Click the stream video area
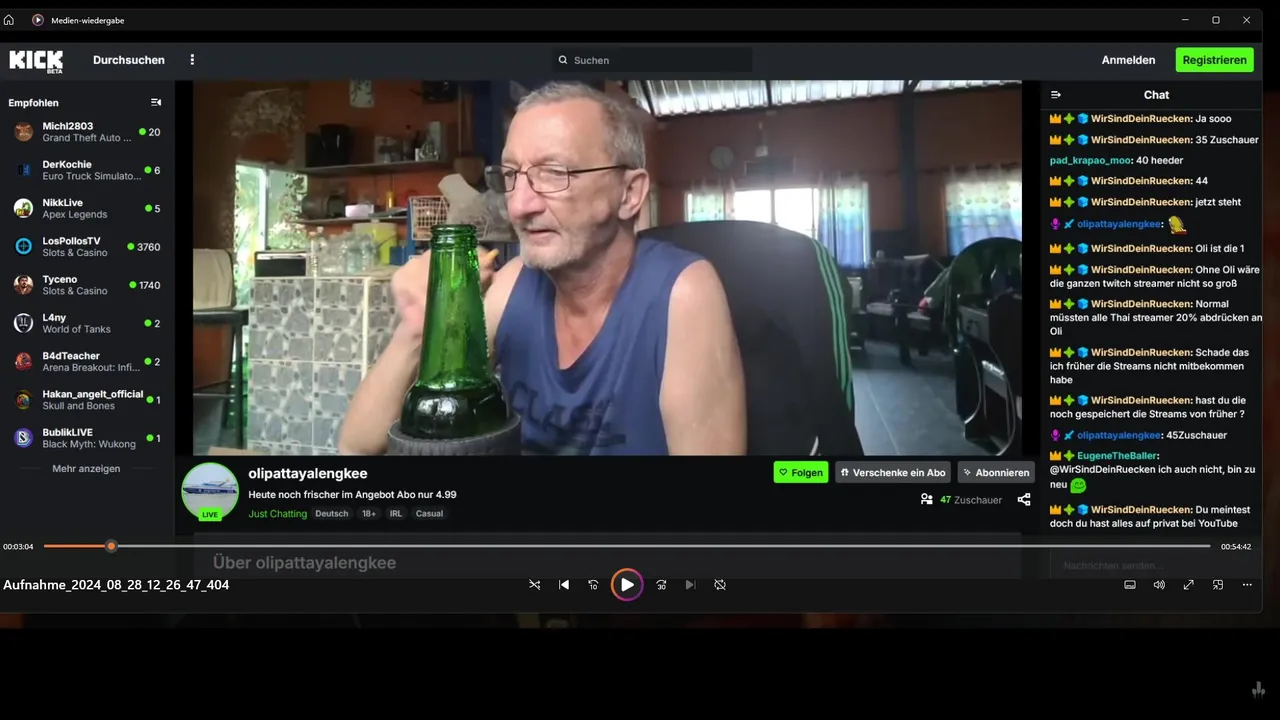The height and width of the screenshot is (720, 1280). click(x=607, y=267)
